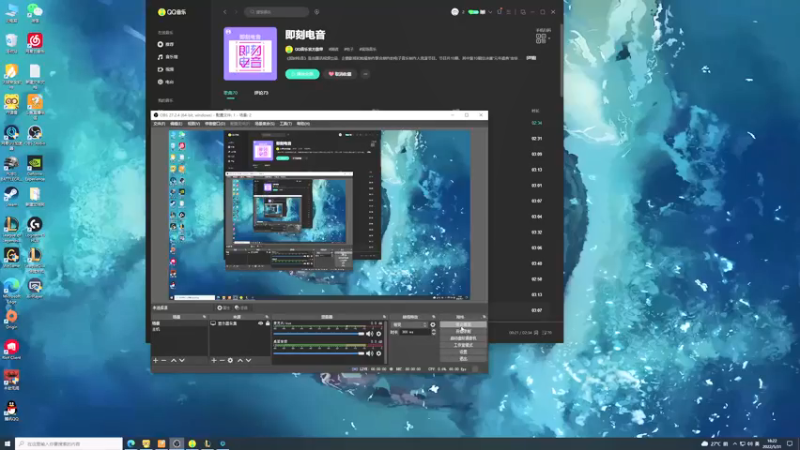Viewport: 800px width, 450px height.
Task: Click the QQ Music search box
Action: click(x=276, y=12)
